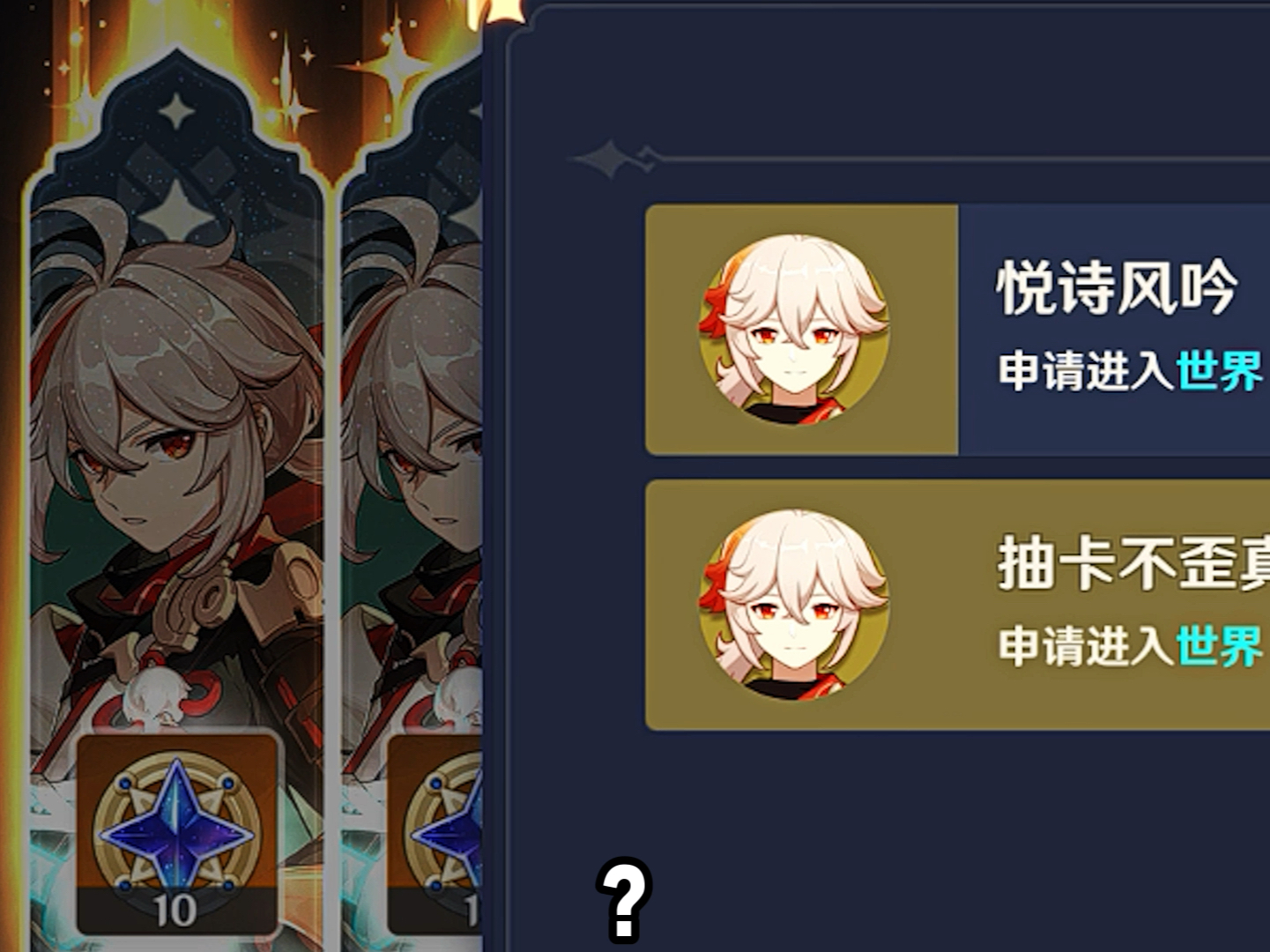Click the small star atop the first wish card
The height and width of the screenshot is (952, 1270).
(x=177, y=112)
